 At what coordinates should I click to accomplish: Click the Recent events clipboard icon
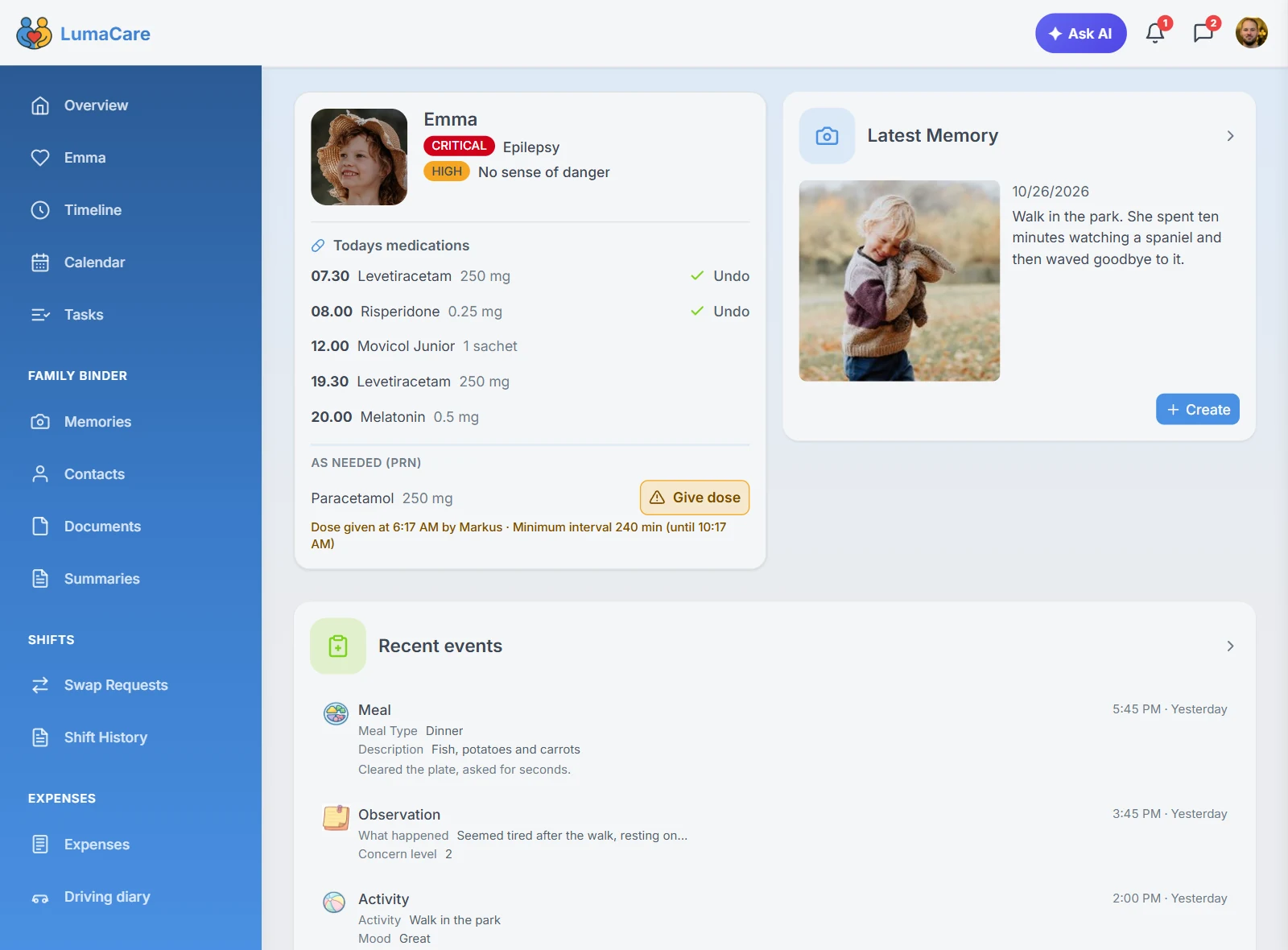[338, 646]
